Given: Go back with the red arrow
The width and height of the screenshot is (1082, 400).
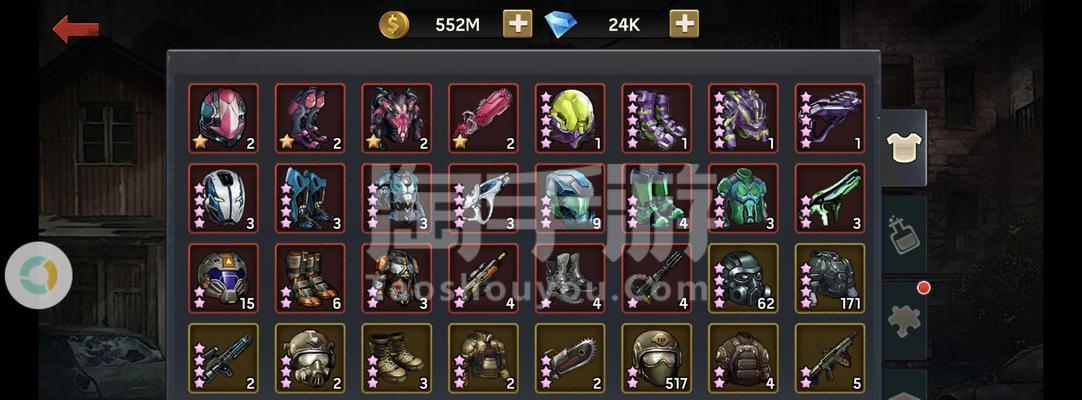Looking at the screenshot, I should 76,29.
